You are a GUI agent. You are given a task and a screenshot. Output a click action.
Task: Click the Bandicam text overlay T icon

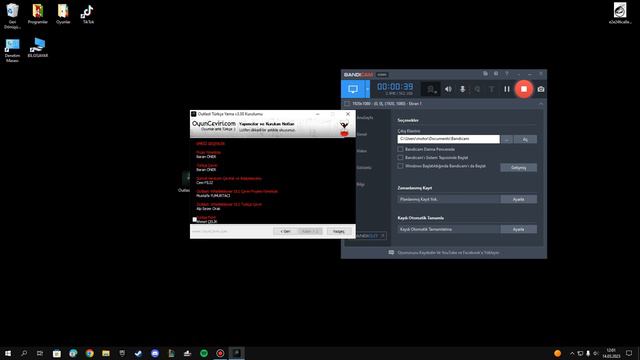[492, 89]
